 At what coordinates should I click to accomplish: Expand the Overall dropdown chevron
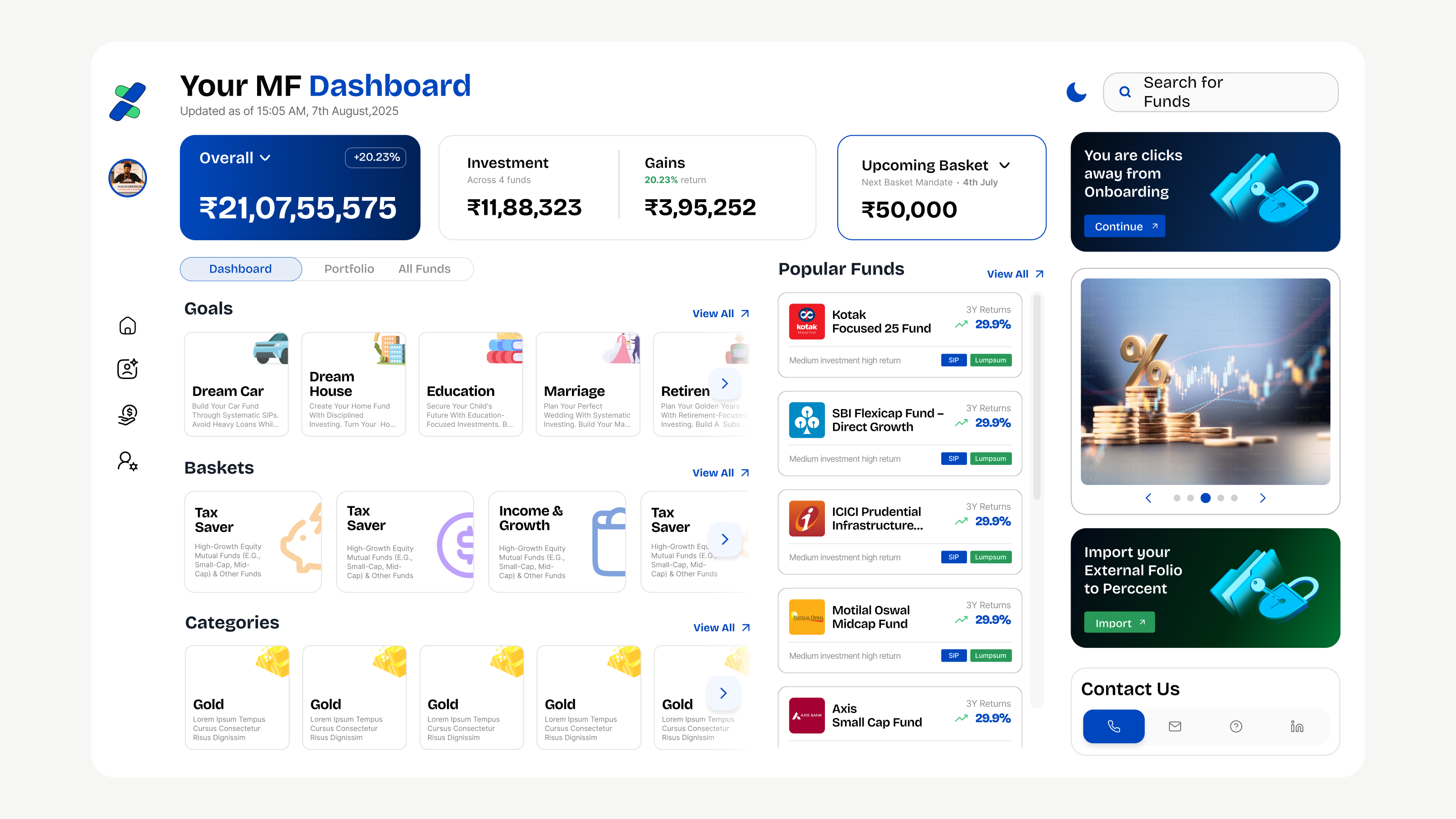[265, 158]
